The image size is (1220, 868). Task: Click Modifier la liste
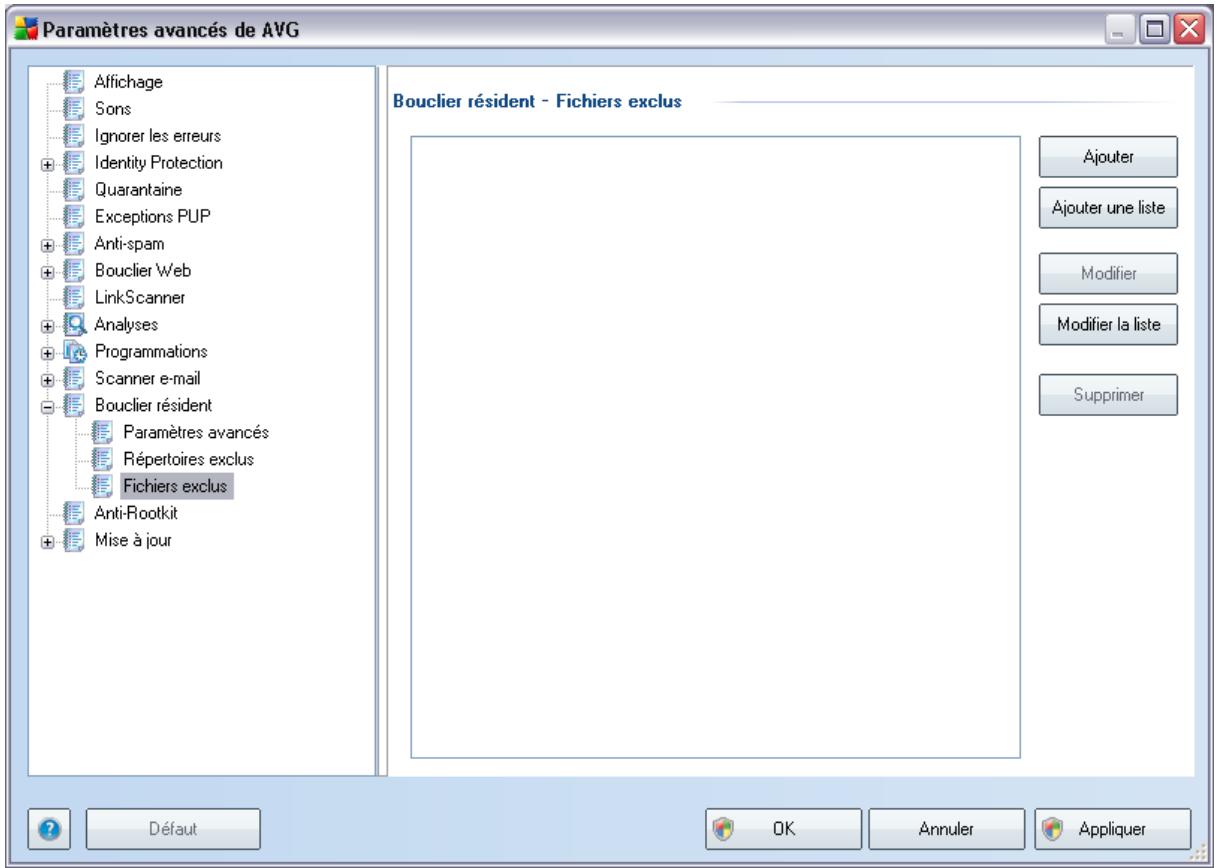1108,325
